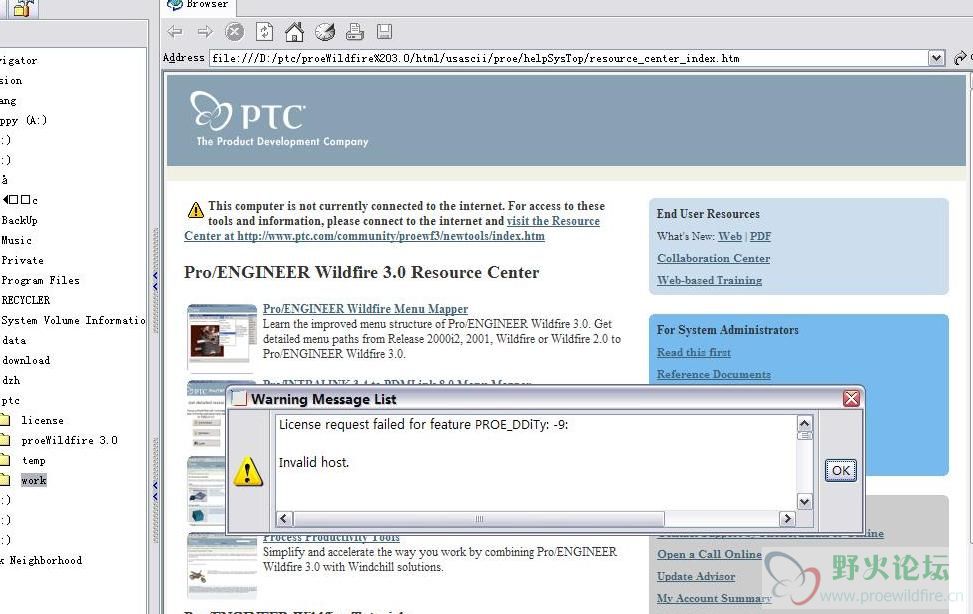Open the Open a Call Online link
973x614 pixels.
(709, 554)
